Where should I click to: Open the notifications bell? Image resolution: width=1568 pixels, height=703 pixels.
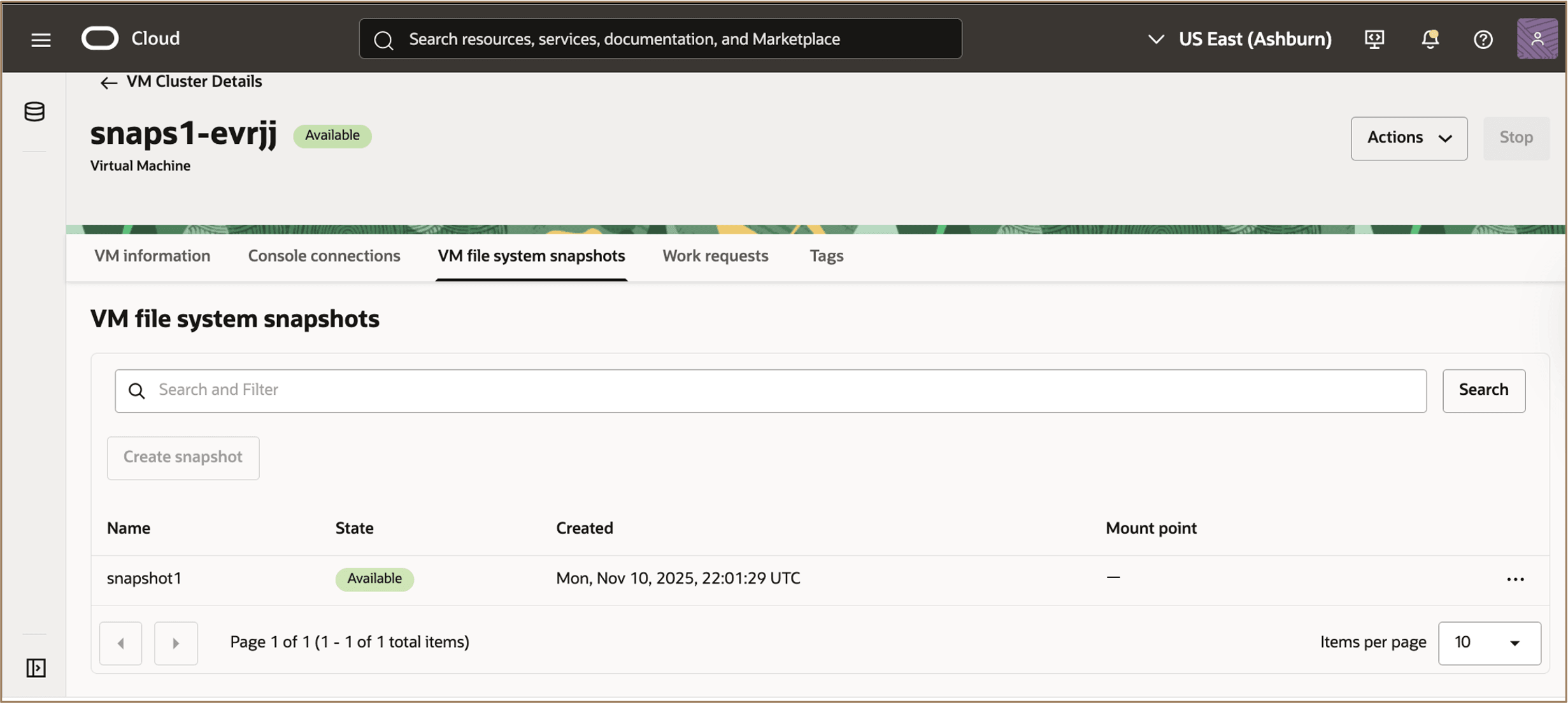(x=1430, y=39)
